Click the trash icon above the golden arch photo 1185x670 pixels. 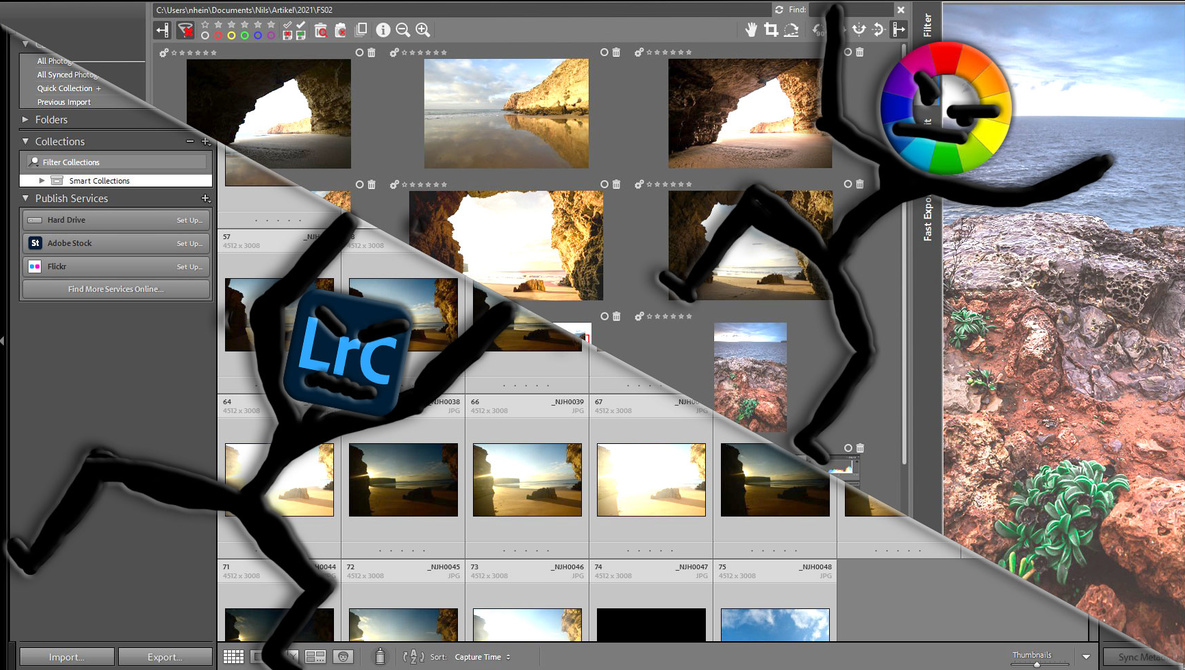pos(616,184)
